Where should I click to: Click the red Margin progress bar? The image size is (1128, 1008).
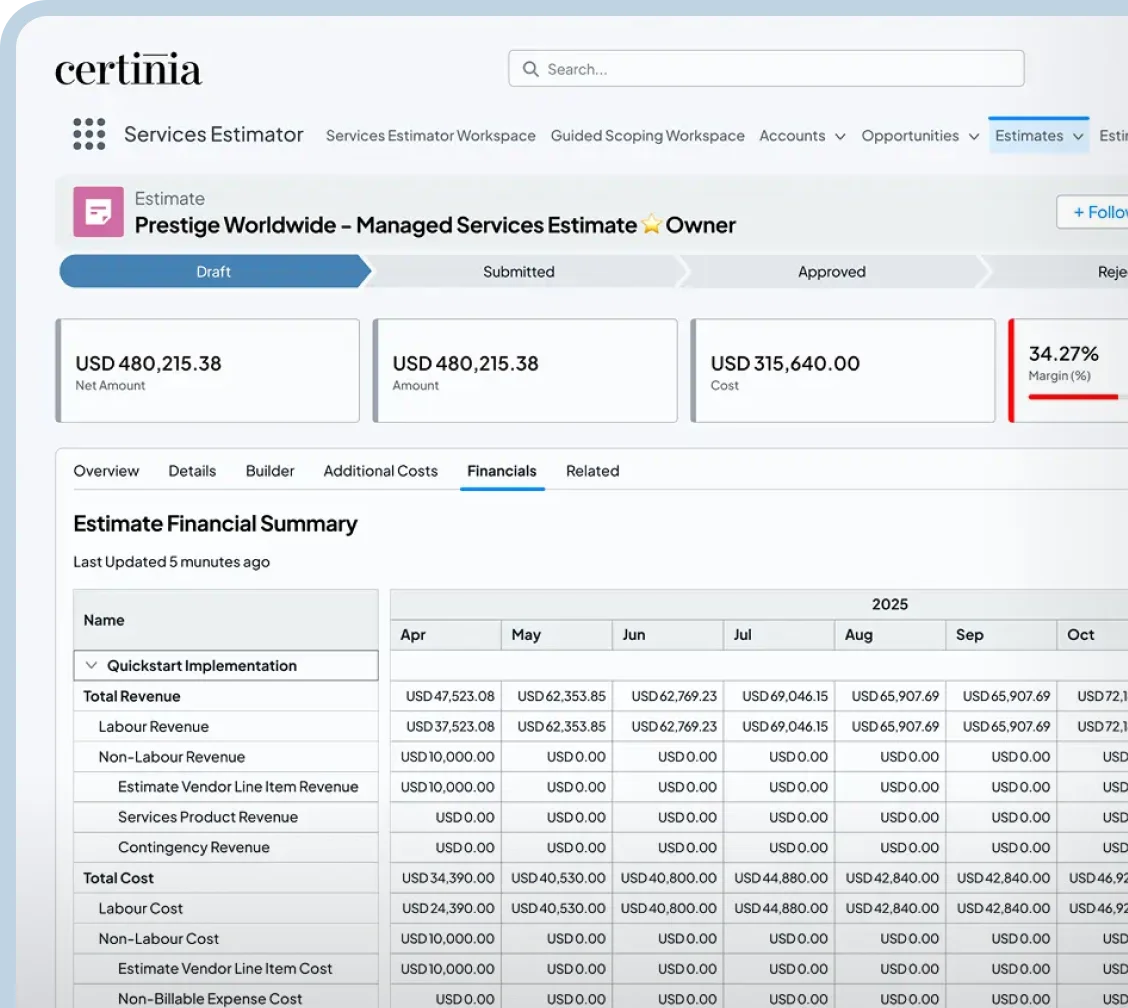1073,397
